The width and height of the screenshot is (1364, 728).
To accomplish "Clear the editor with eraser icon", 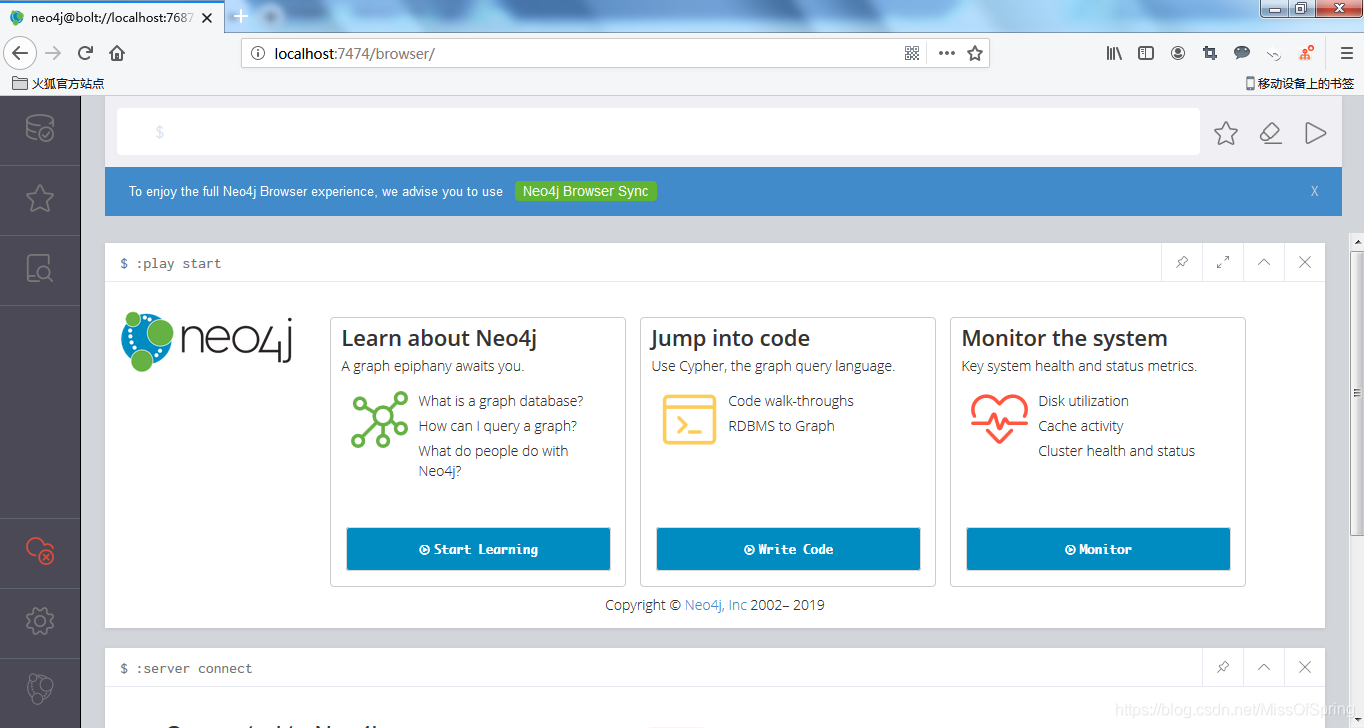I will [1271, 133].
